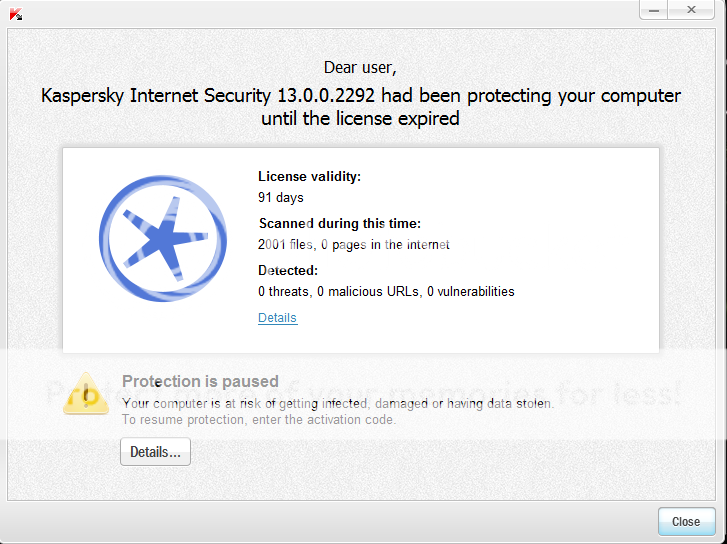Click the "Detected:" label
727x544 pixels.
(x=288, y=270)
